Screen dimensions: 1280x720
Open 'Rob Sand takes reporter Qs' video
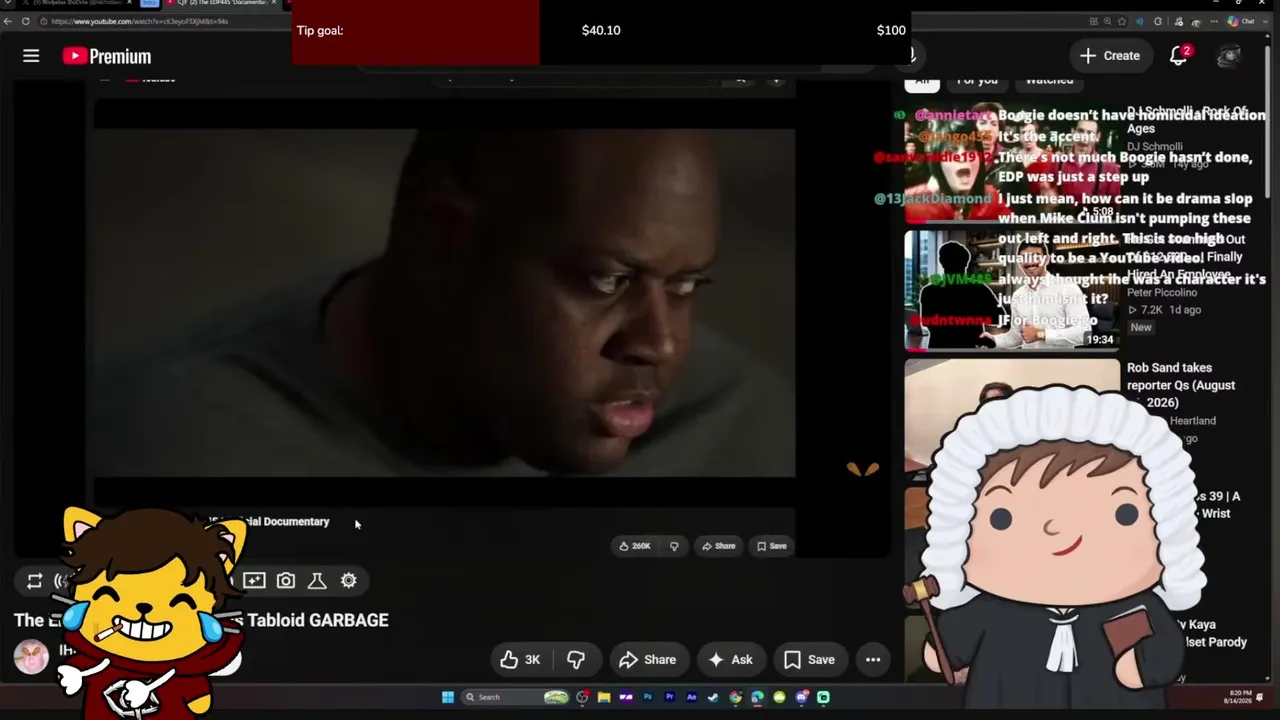[x=1181, y=385]
